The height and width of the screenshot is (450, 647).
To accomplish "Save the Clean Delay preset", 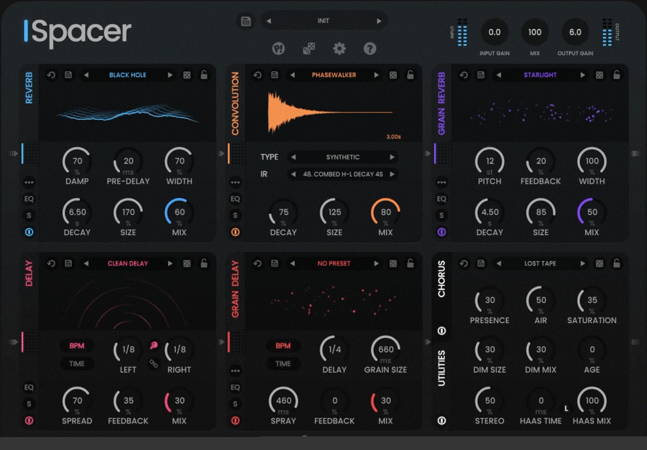I will tap(67, 264).
